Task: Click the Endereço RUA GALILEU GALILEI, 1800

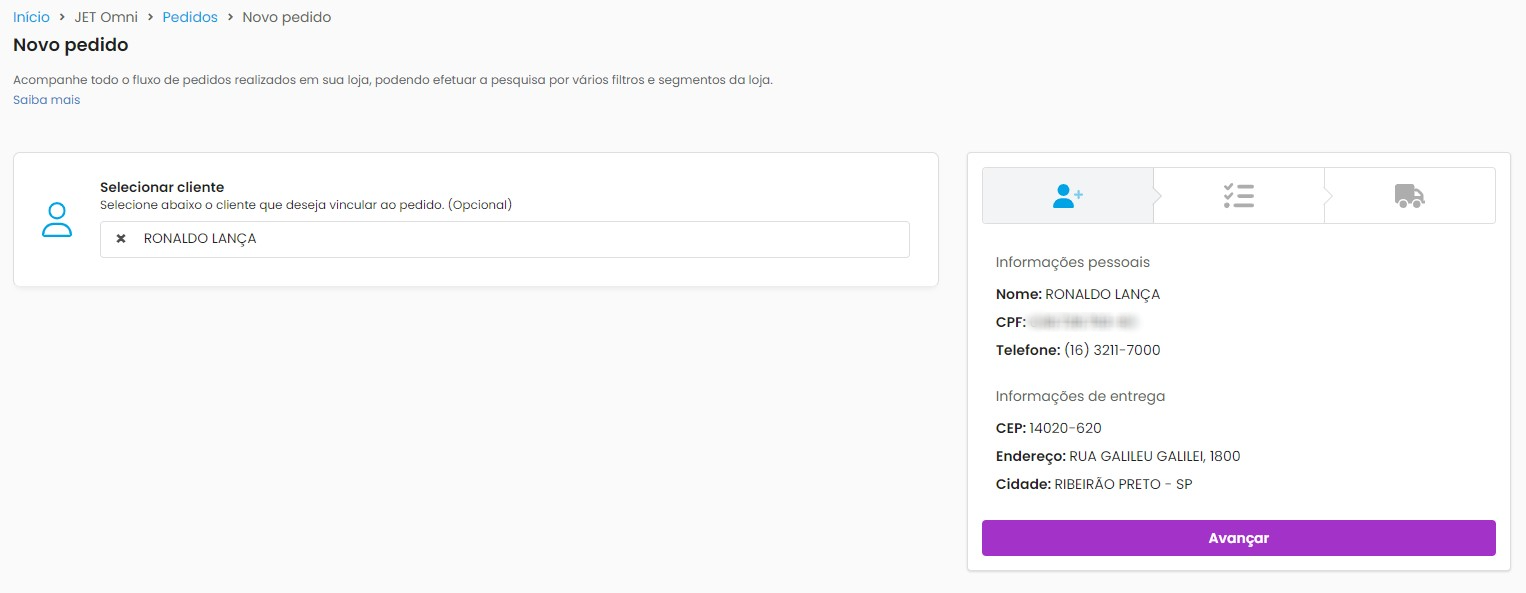Action: 1154,456
